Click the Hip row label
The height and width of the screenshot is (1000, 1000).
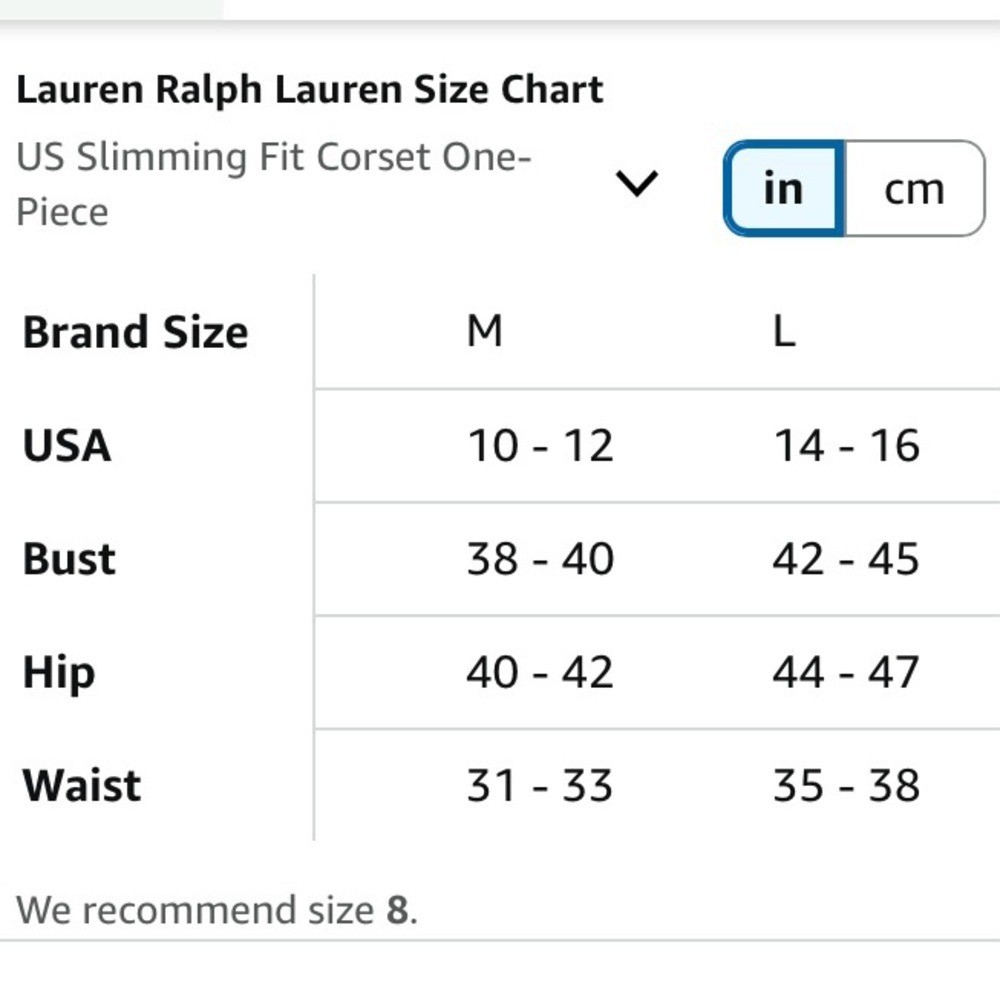click(x=59, y=673)
